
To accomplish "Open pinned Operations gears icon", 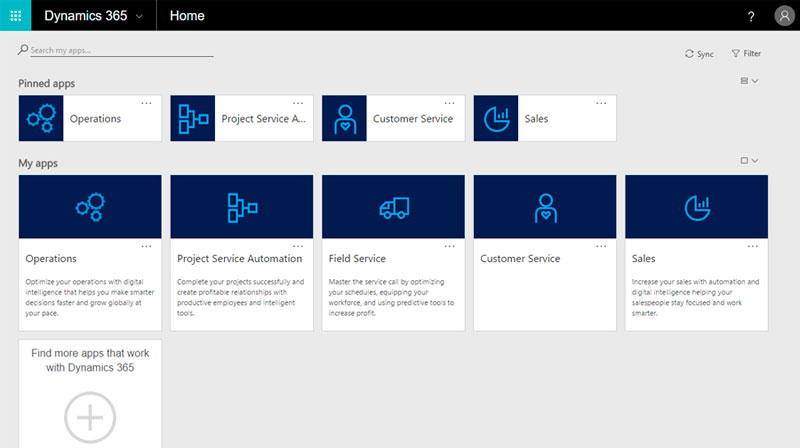I will pos(41,118).
